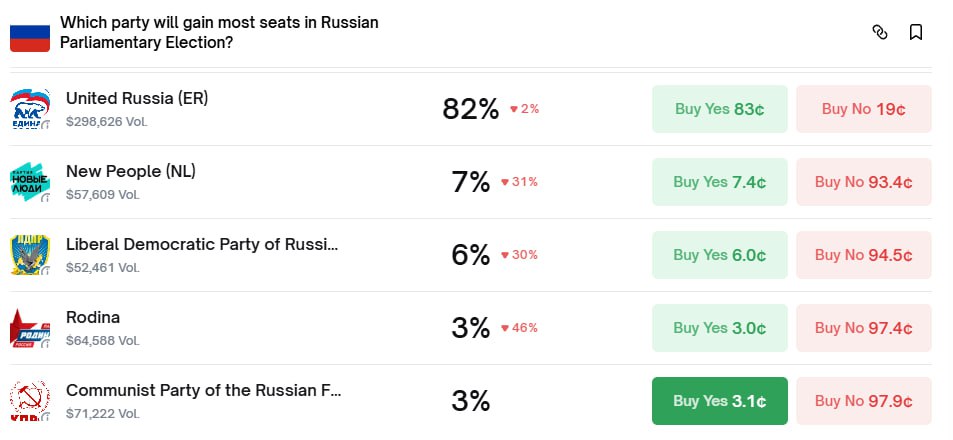This screenshot has height=440, width=953.
Task: Open the Rodina outcome name
Action: pyautogui.click(x=93, y=317)
